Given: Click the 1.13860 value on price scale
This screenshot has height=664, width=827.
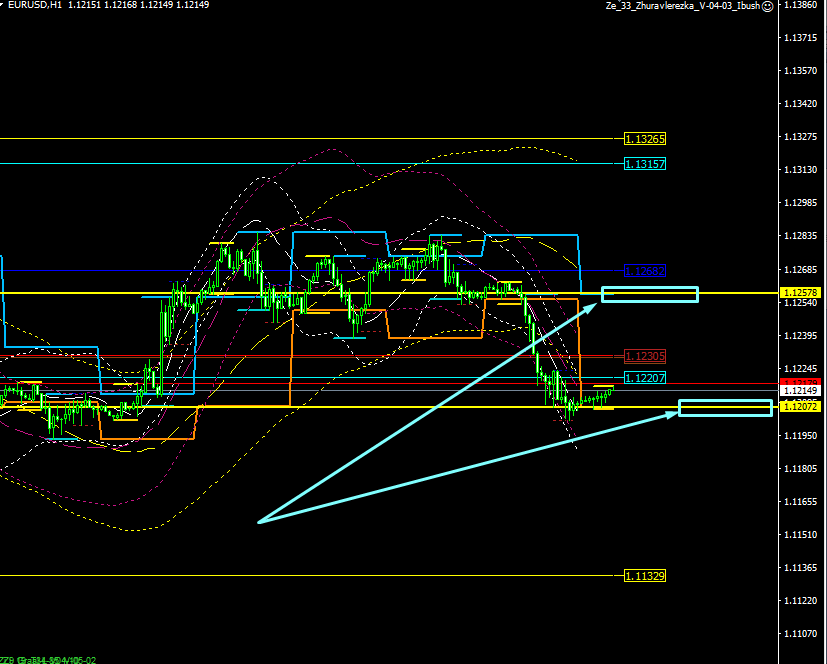Looking at the screenshot, I should 801,5.
